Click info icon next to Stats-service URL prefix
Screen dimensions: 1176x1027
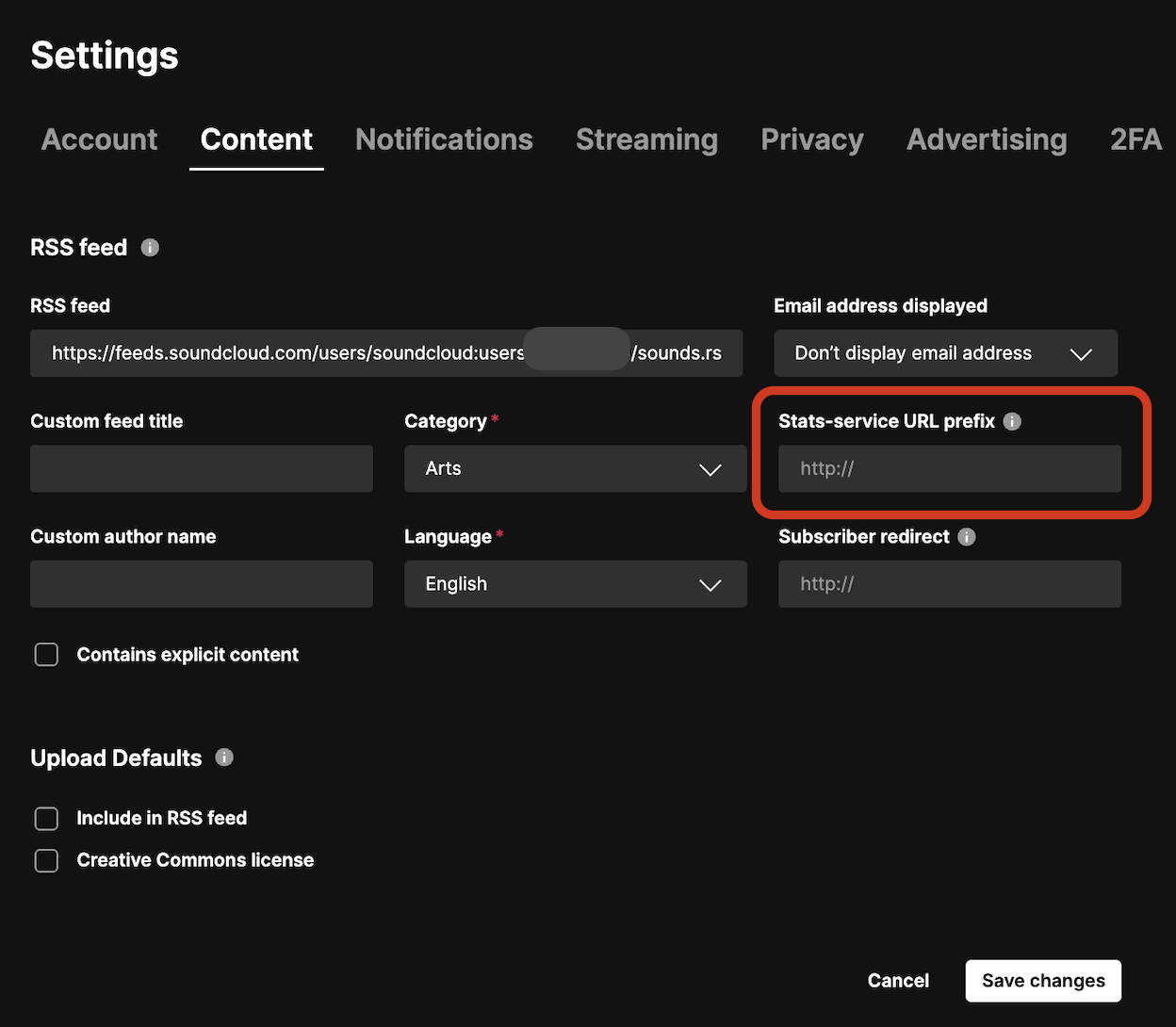[x=1012, y=421]
